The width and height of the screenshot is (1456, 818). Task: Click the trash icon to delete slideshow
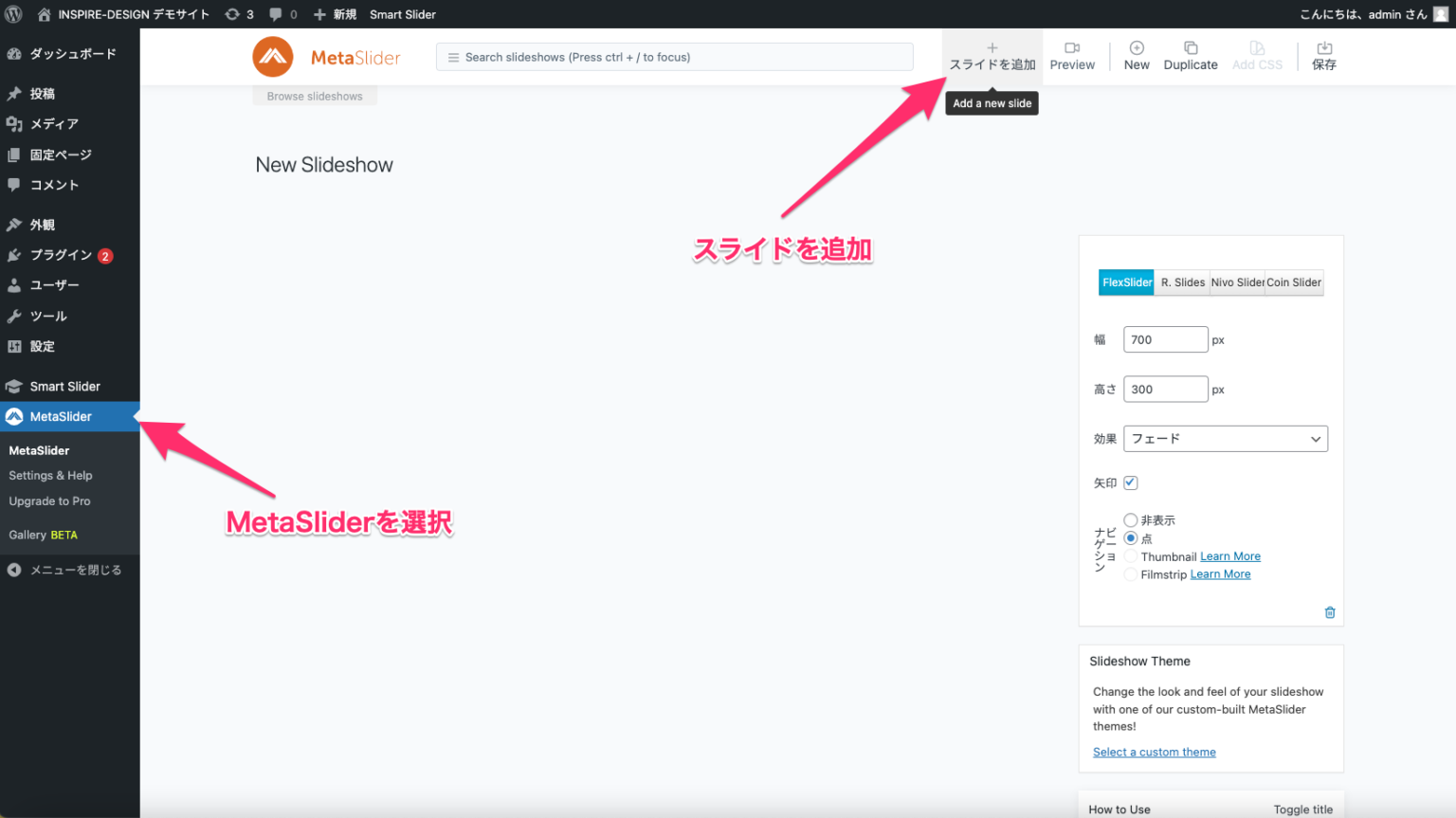(x=1330, y=612)
